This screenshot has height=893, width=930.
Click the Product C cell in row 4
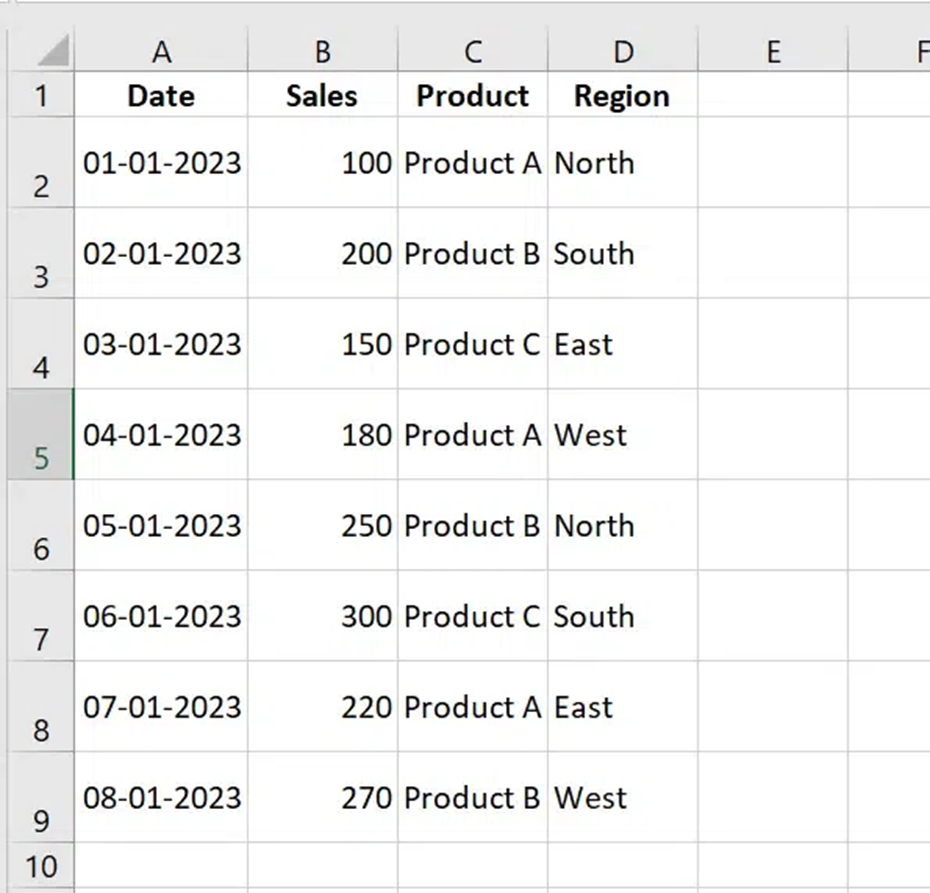pos(473,343)
